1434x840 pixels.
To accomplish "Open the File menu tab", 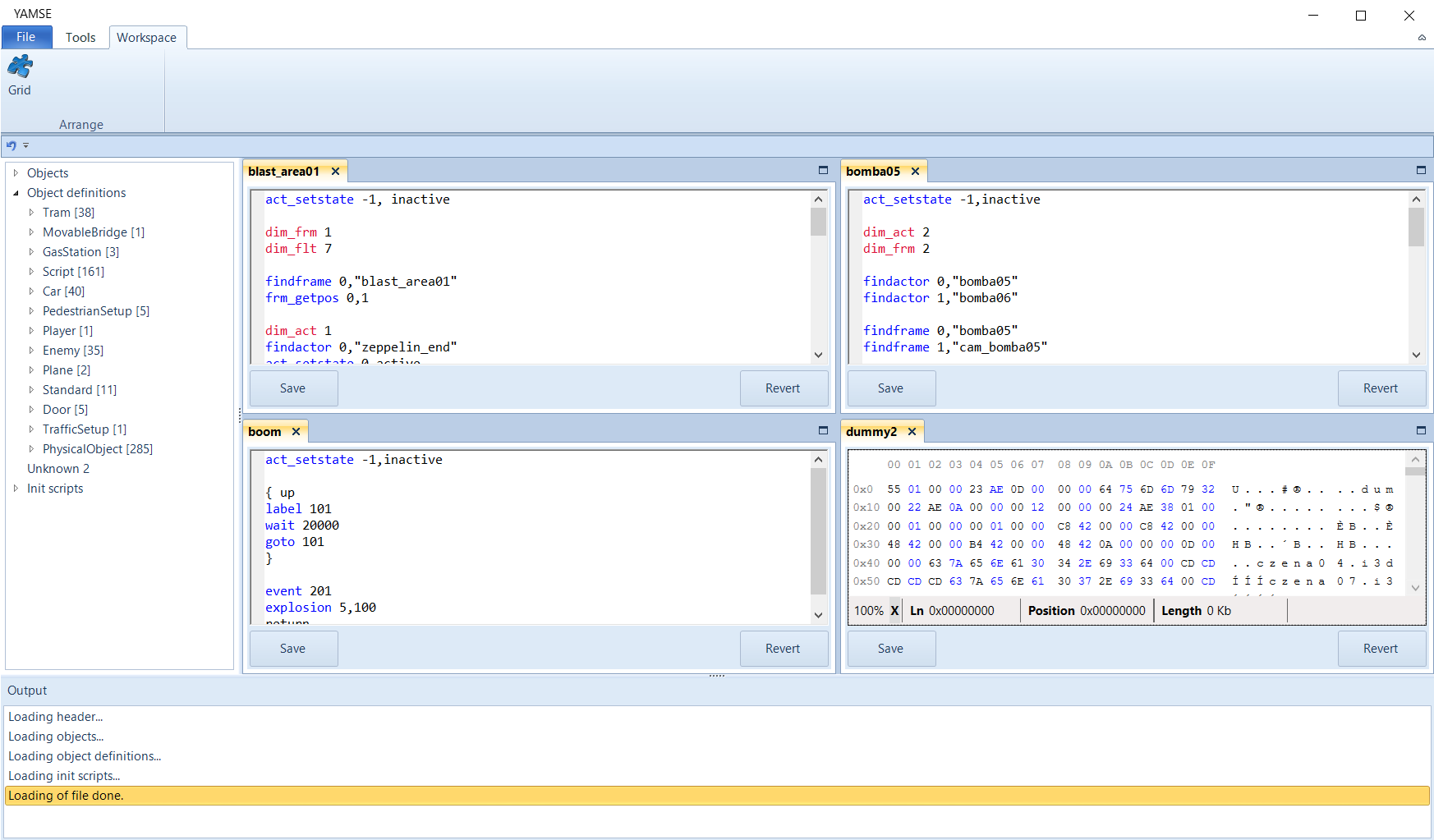I will coord(26,37).
